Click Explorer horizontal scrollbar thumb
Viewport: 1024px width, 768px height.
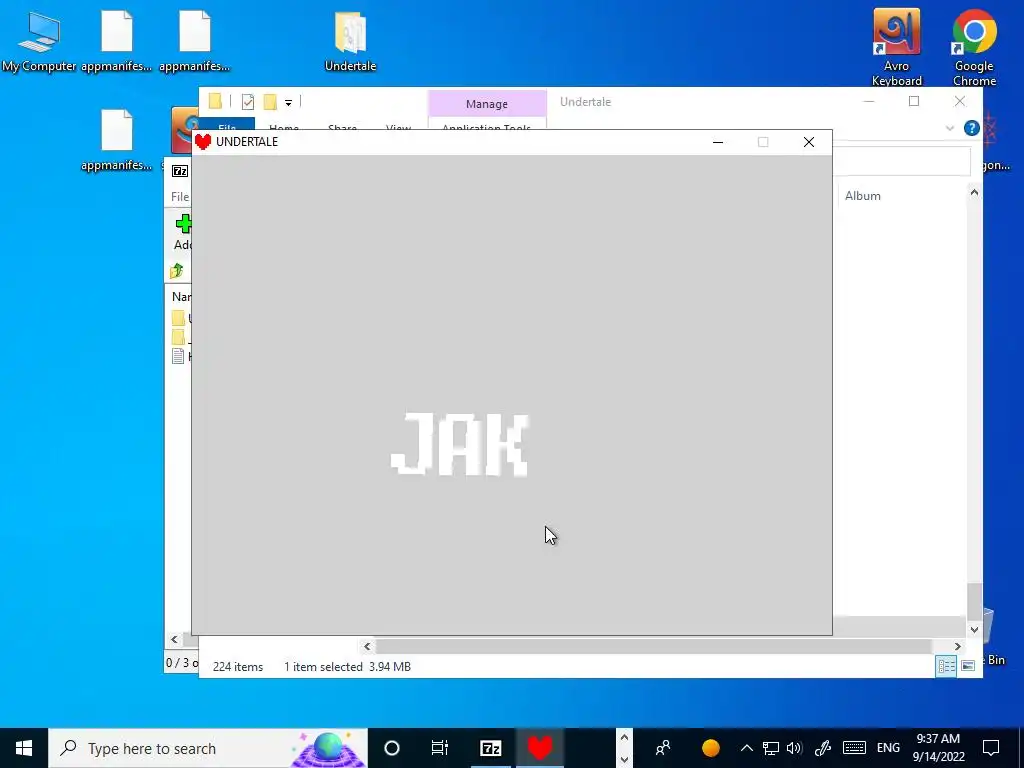(653, 646)
